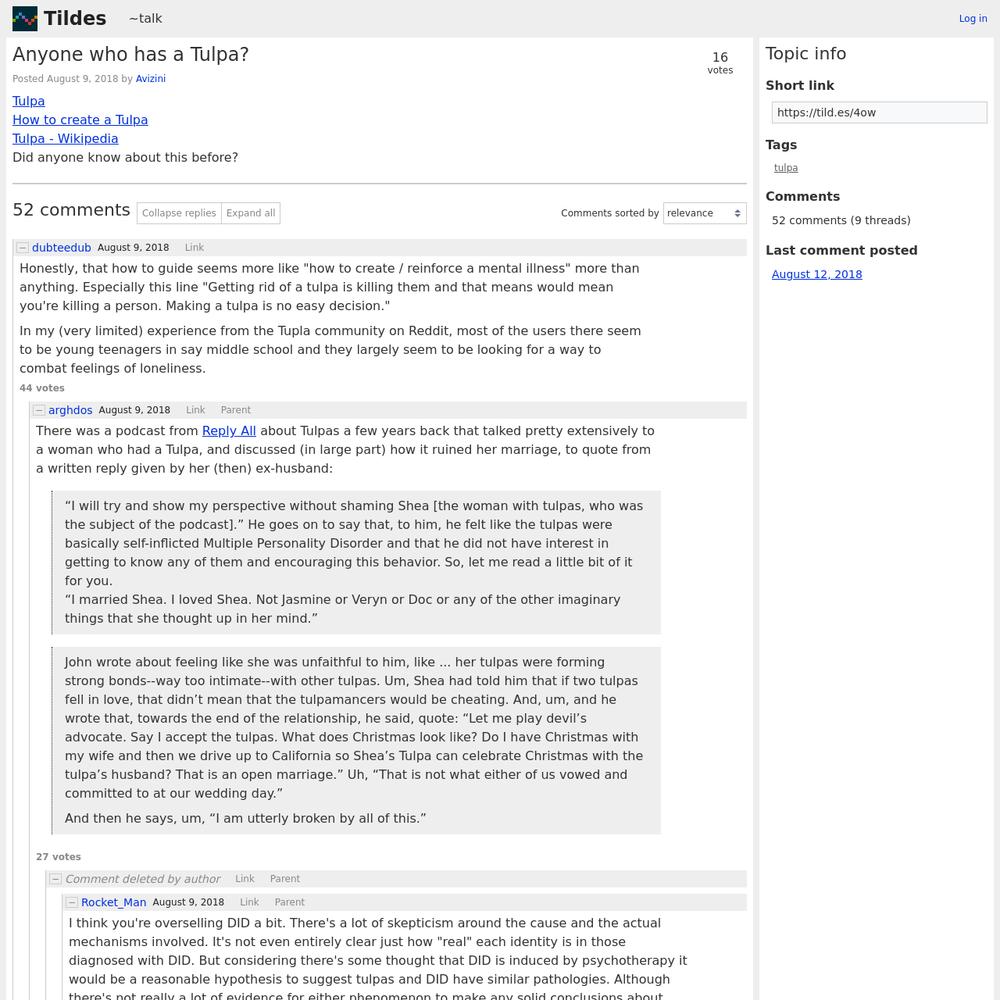Click the Collapse replies button
This screenshot has width=1000, height=1000.
(179, 213)
